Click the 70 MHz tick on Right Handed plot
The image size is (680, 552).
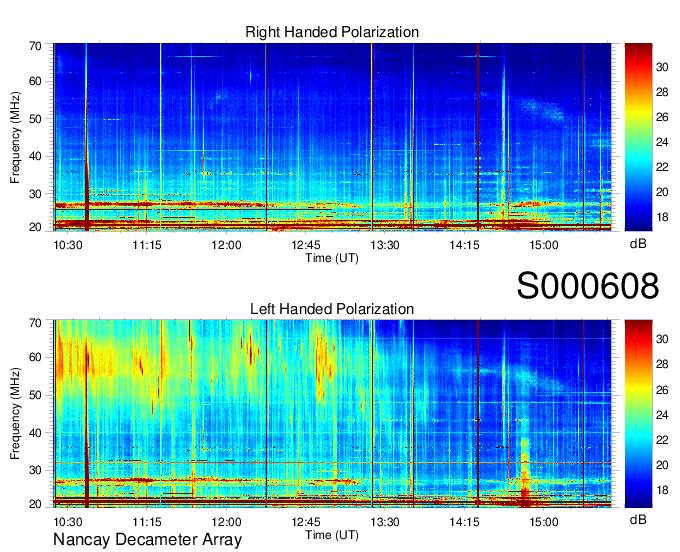[36, 46]
